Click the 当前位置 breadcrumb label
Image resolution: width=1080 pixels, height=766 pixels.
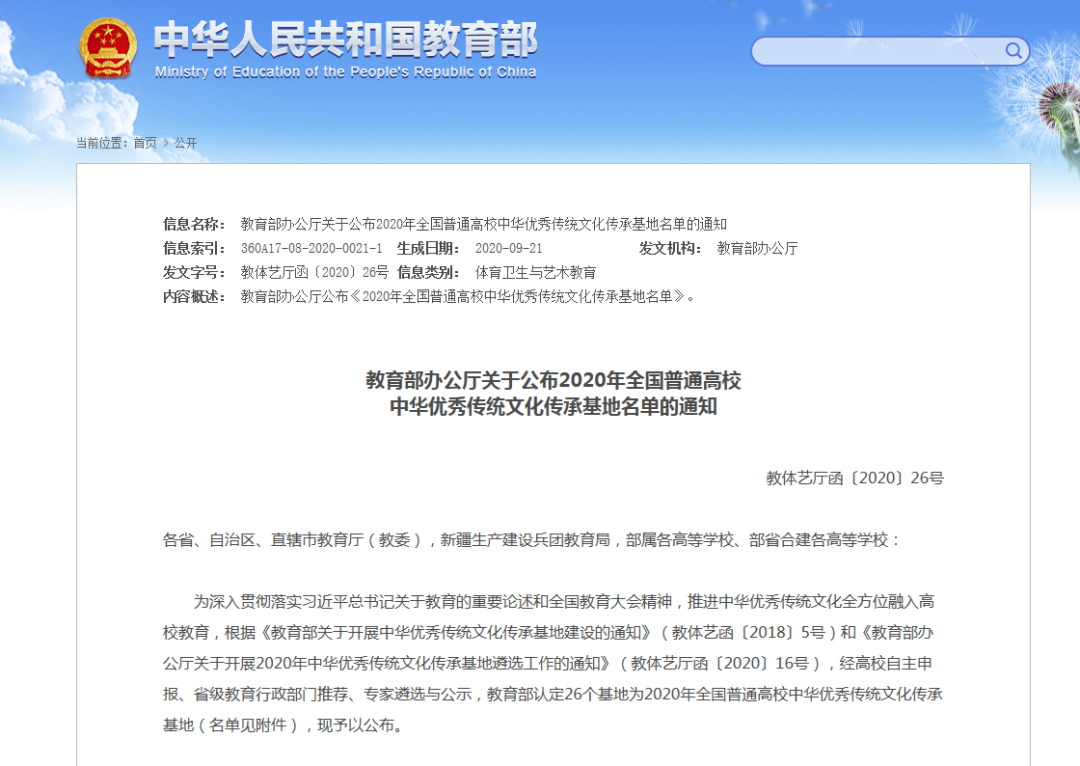click(x=102, y=143)
